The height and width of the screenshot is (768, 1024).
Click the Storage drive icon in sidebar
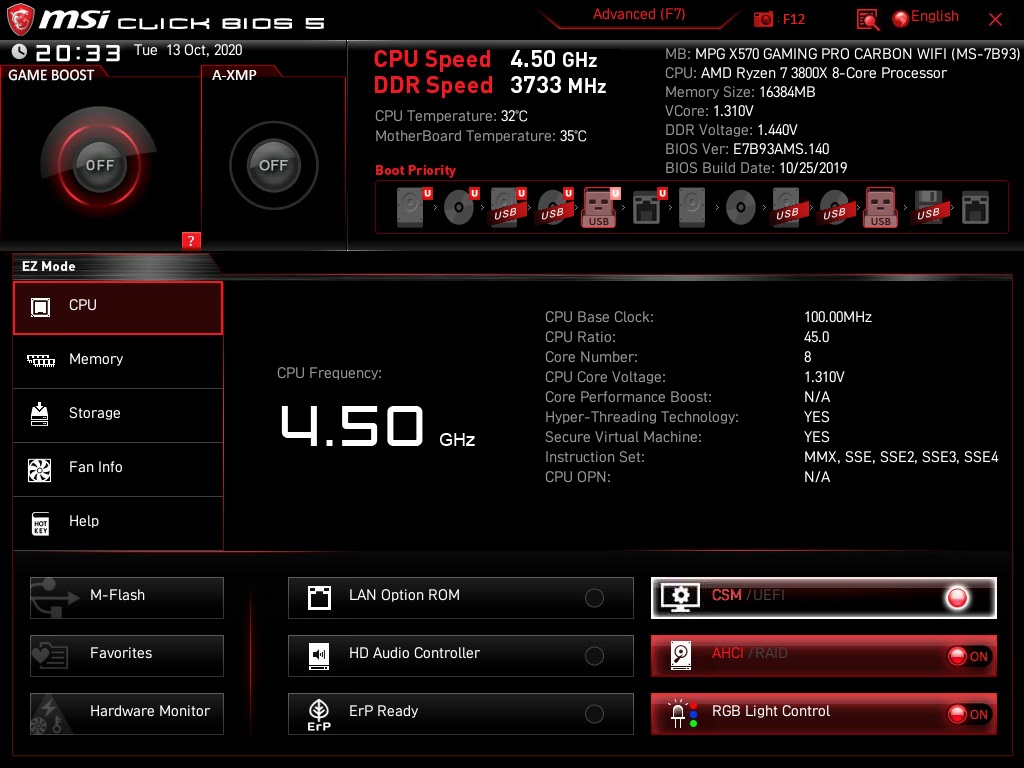coord(40,414)
